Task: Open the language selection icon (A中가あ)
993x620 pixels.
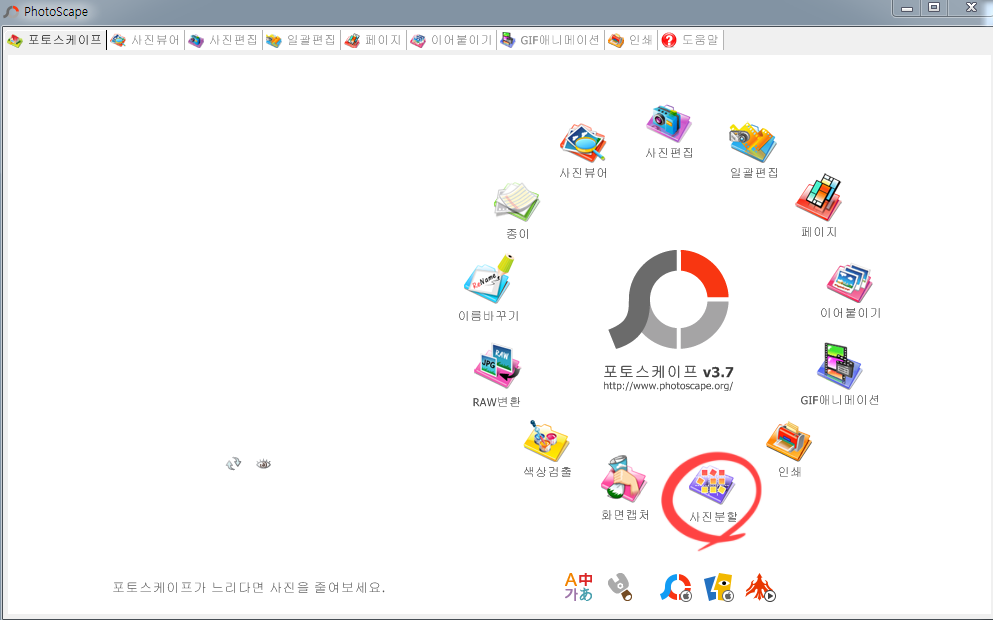Action: pyautogui.click(x=578, y=586)
